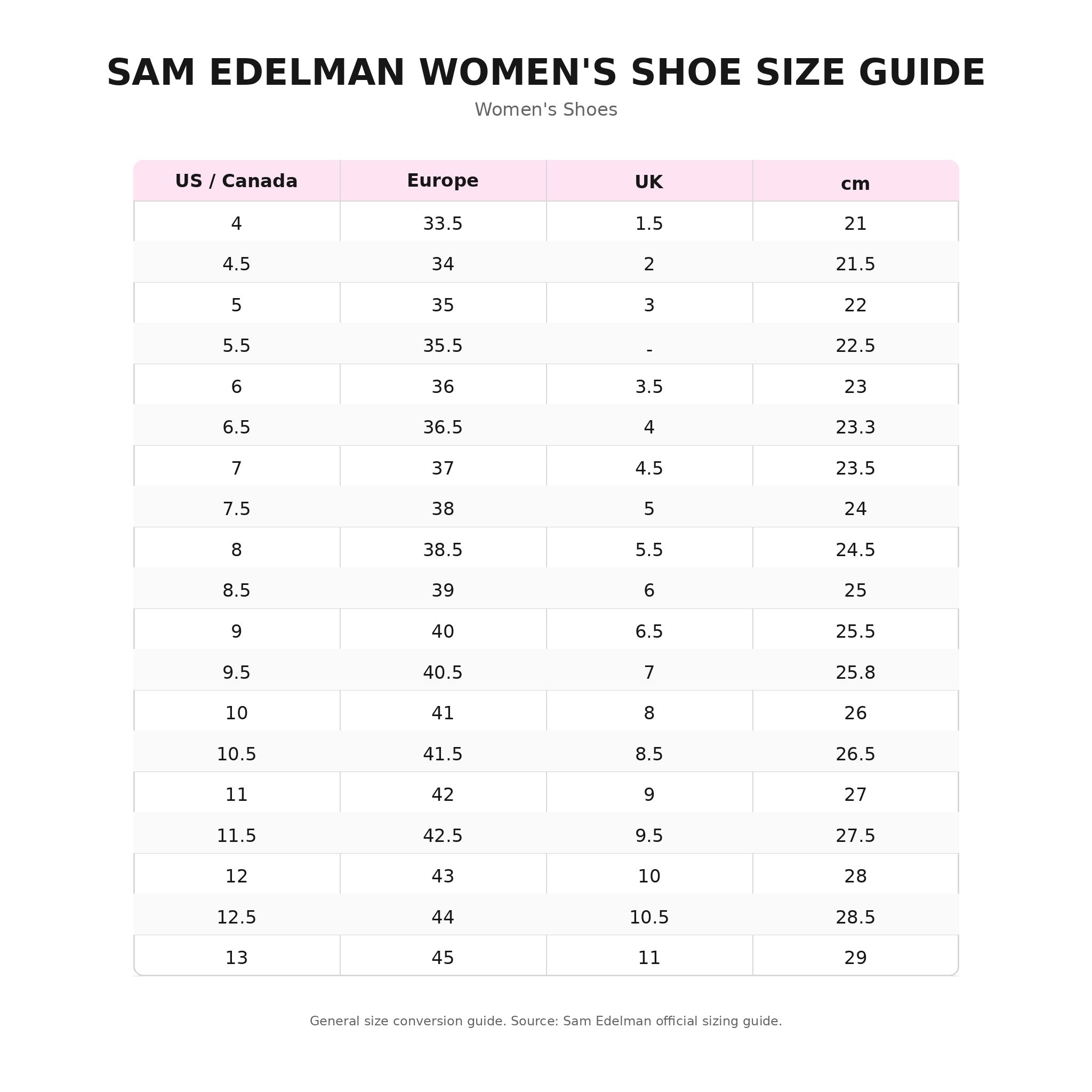Click the page title Sam Edelman Women's Shoe Size Guide
1092x1092 pixels.
[545, 73]
